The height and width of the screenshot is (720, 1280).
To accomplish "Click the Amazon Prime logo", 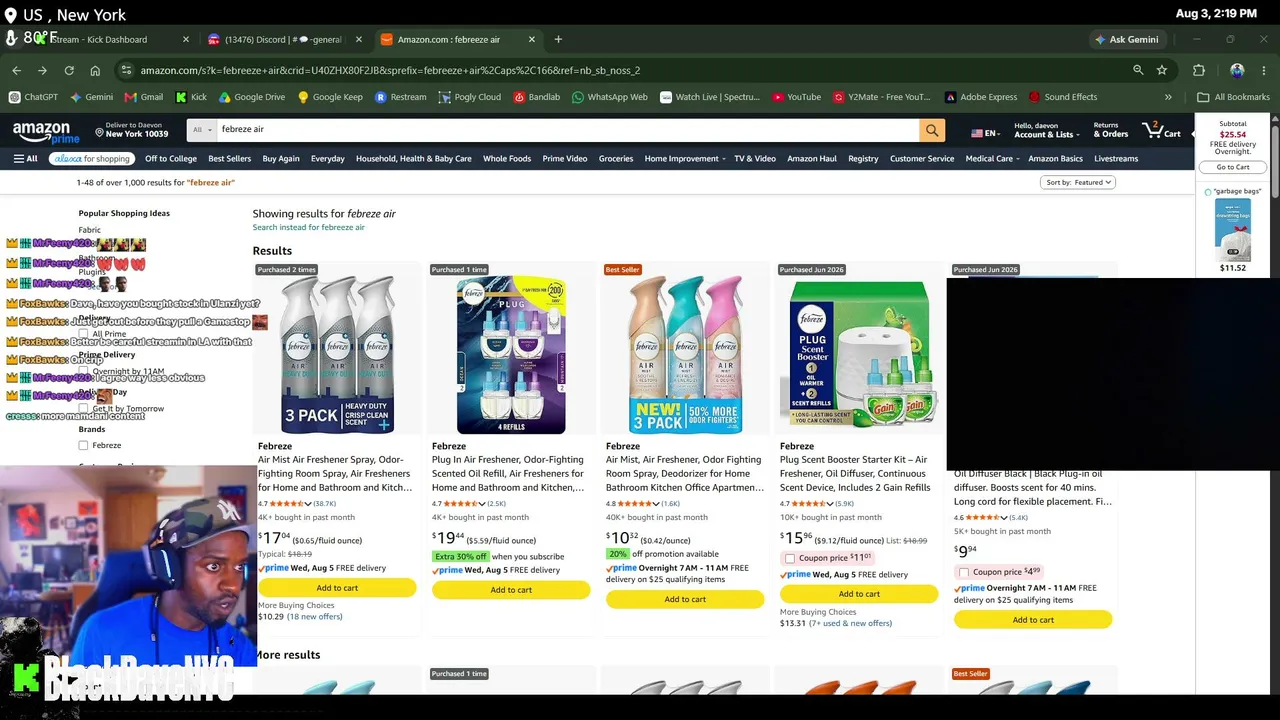I will click(47, 132).
